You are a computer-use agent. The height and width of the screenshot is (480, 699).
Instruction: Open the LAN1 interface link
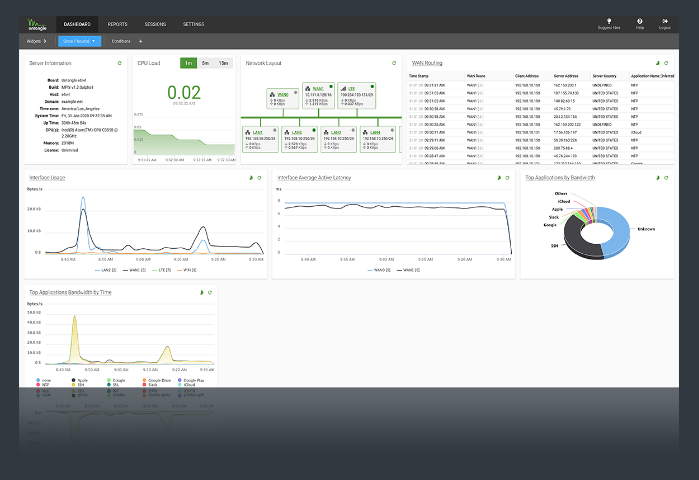[x=258, y=132]
